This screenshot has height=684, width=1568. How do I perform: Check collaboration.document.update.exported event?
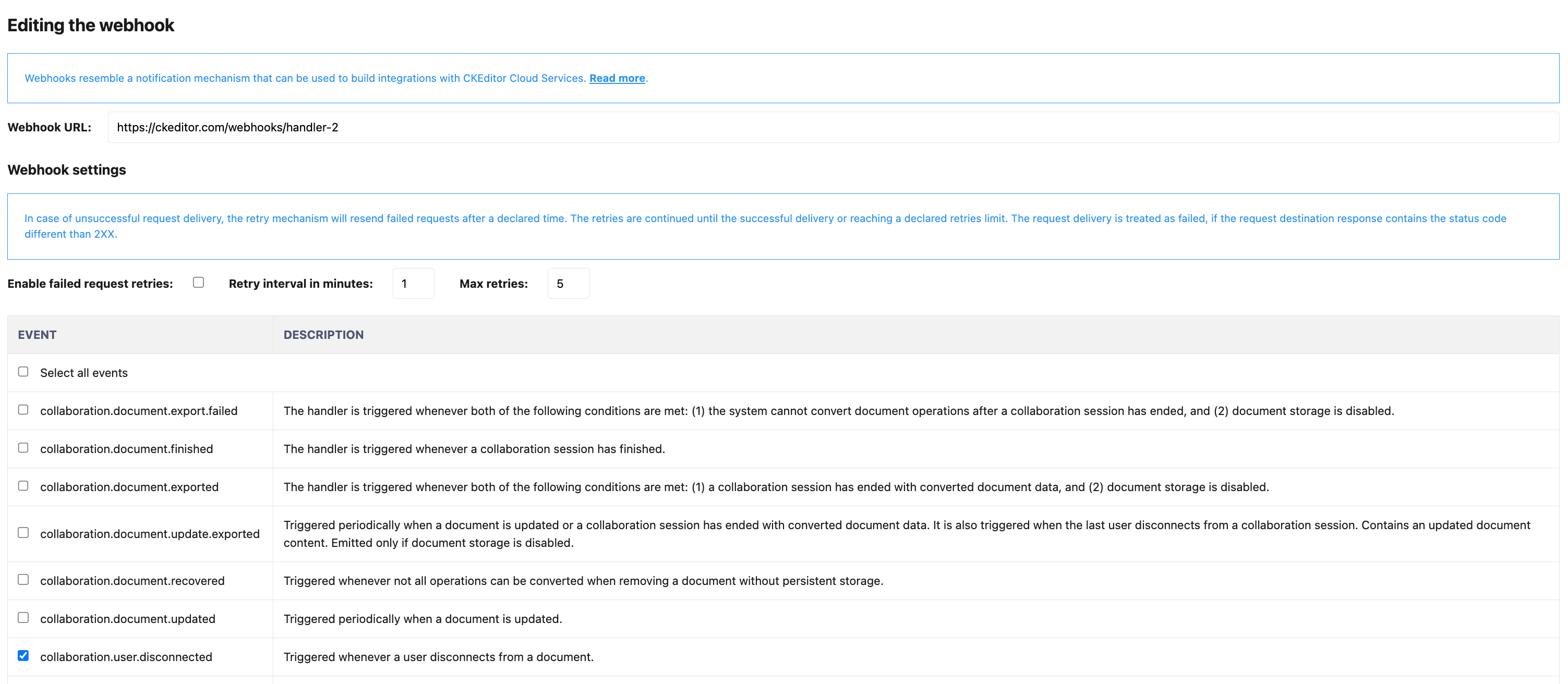(x=23, y=533)
